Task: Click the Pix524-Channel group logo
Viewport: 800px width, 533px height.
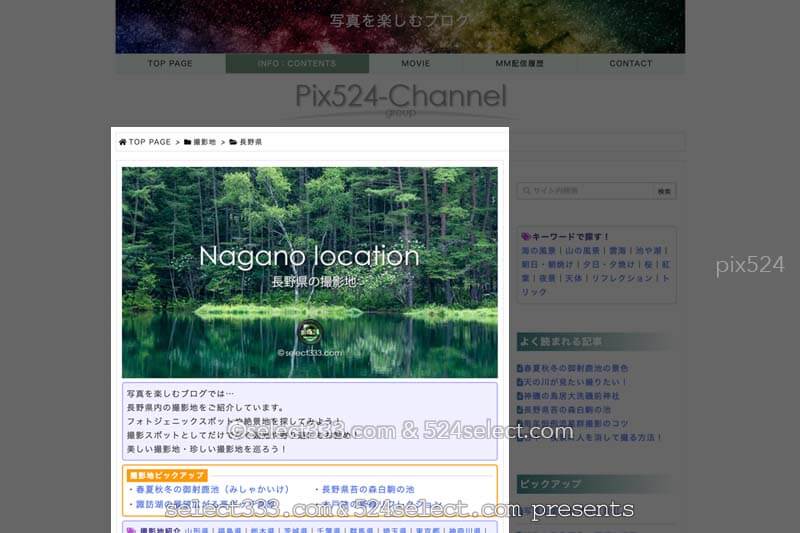Action: pos(400,100)
